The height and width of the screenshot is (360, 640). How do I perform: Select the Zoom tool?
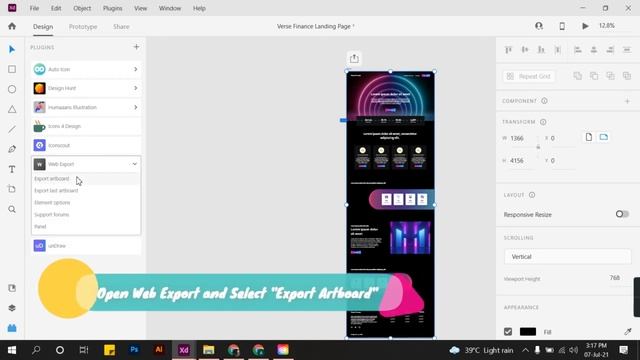(x=12, y=209)
